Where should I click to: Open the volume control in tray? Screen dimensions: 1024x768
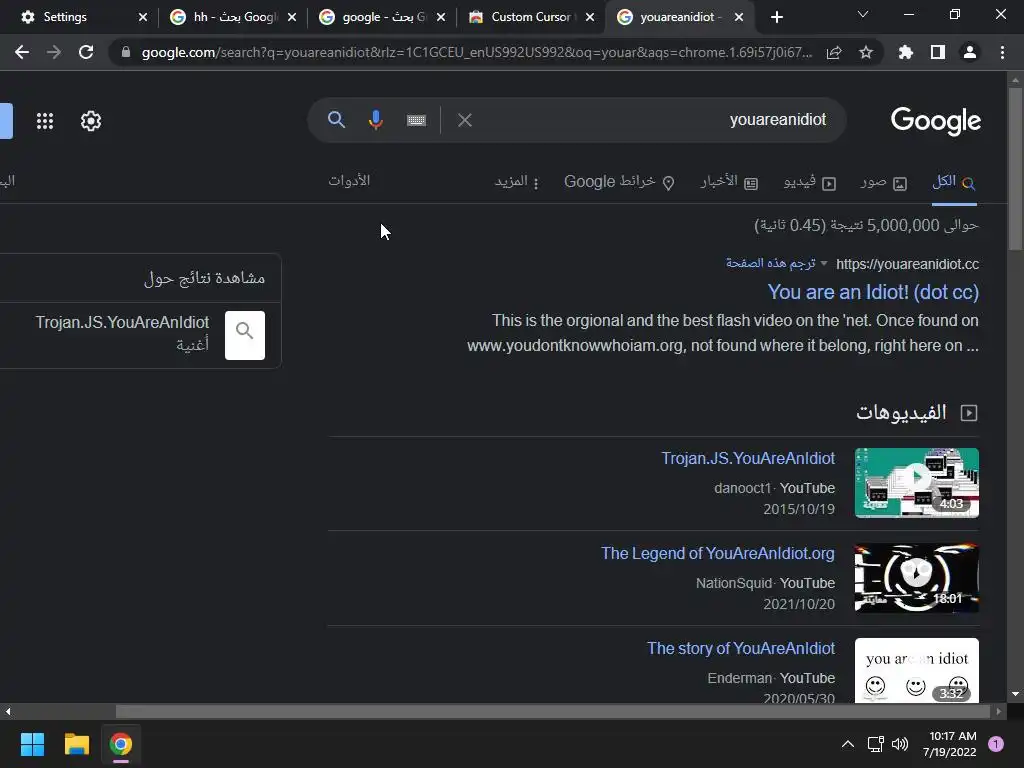(x=900, y=744)
